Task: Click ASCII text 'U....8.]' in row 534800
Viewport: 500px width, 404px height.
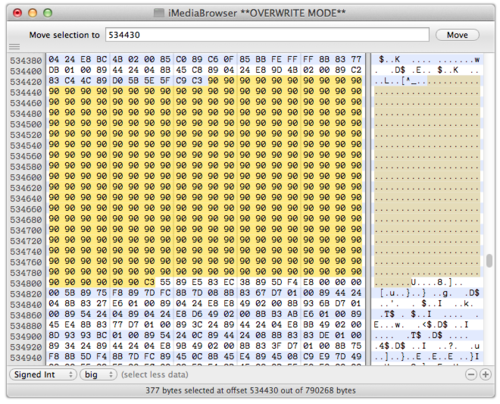Action: [431, 282]
